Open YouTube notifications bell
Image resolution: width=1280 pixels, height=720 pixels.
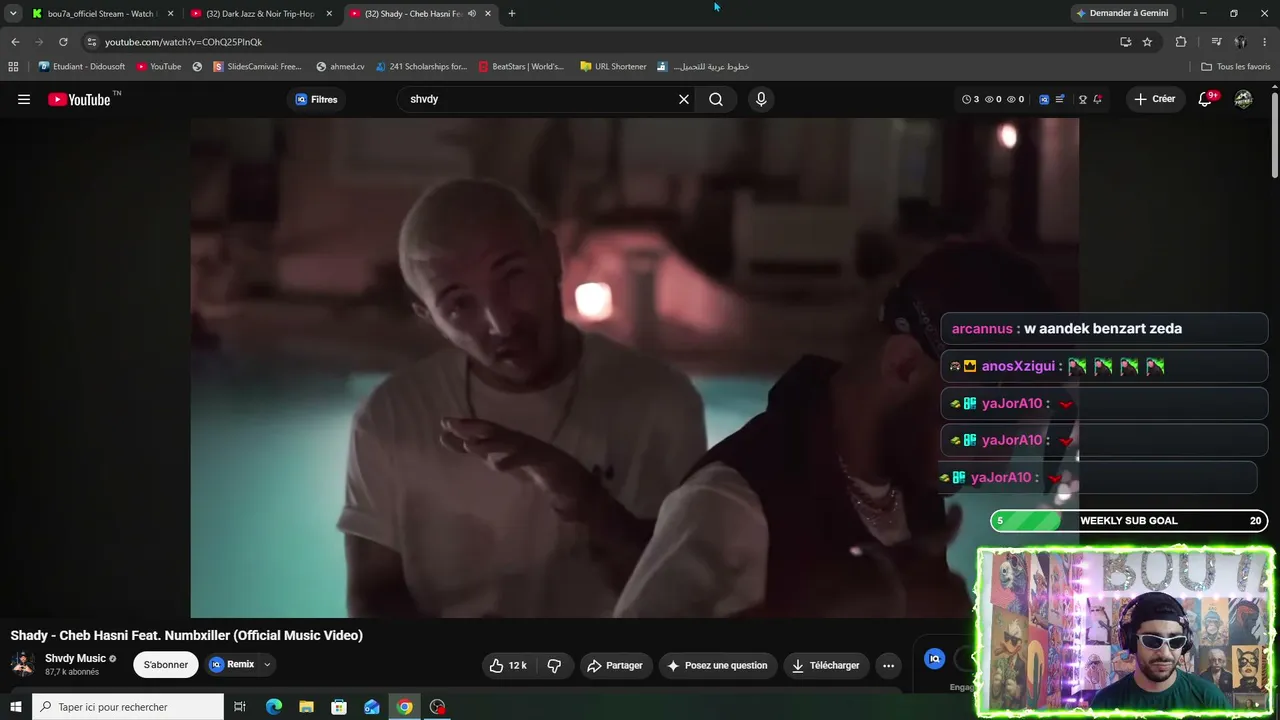1205,99
